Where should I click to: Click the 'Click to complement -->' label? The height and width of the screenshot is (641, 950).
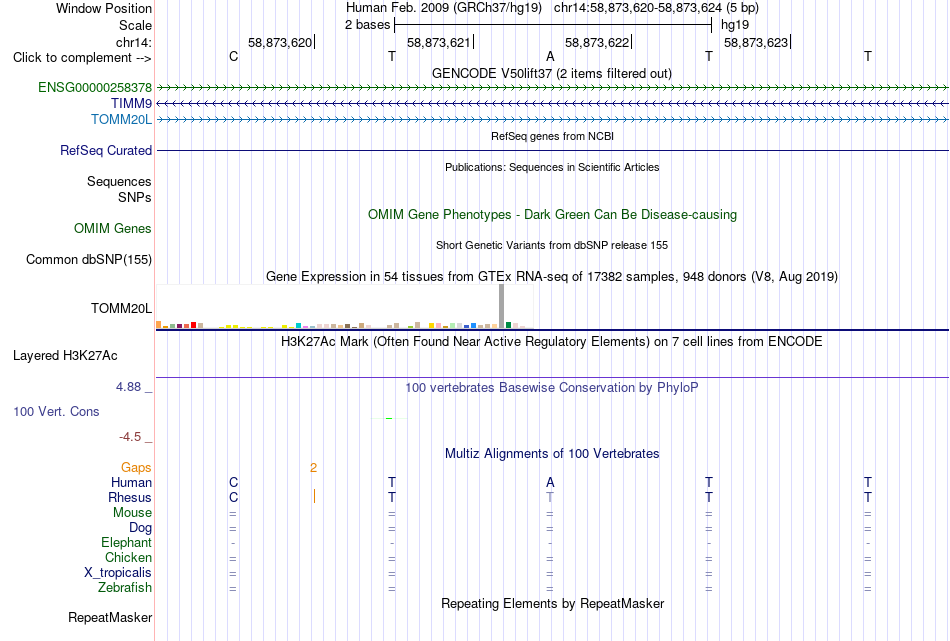(82, 58)
